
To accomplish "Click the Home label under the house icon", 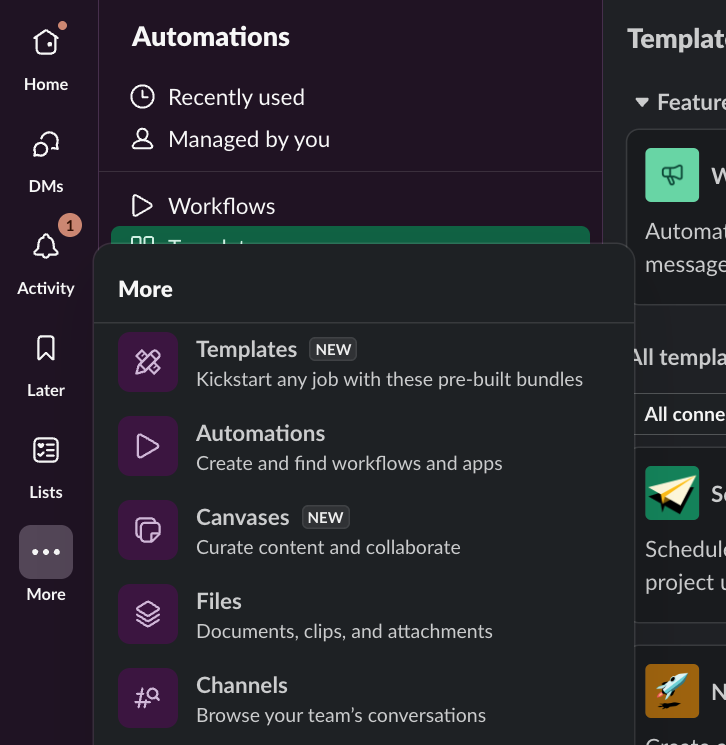I will click(x=46, y=84).
